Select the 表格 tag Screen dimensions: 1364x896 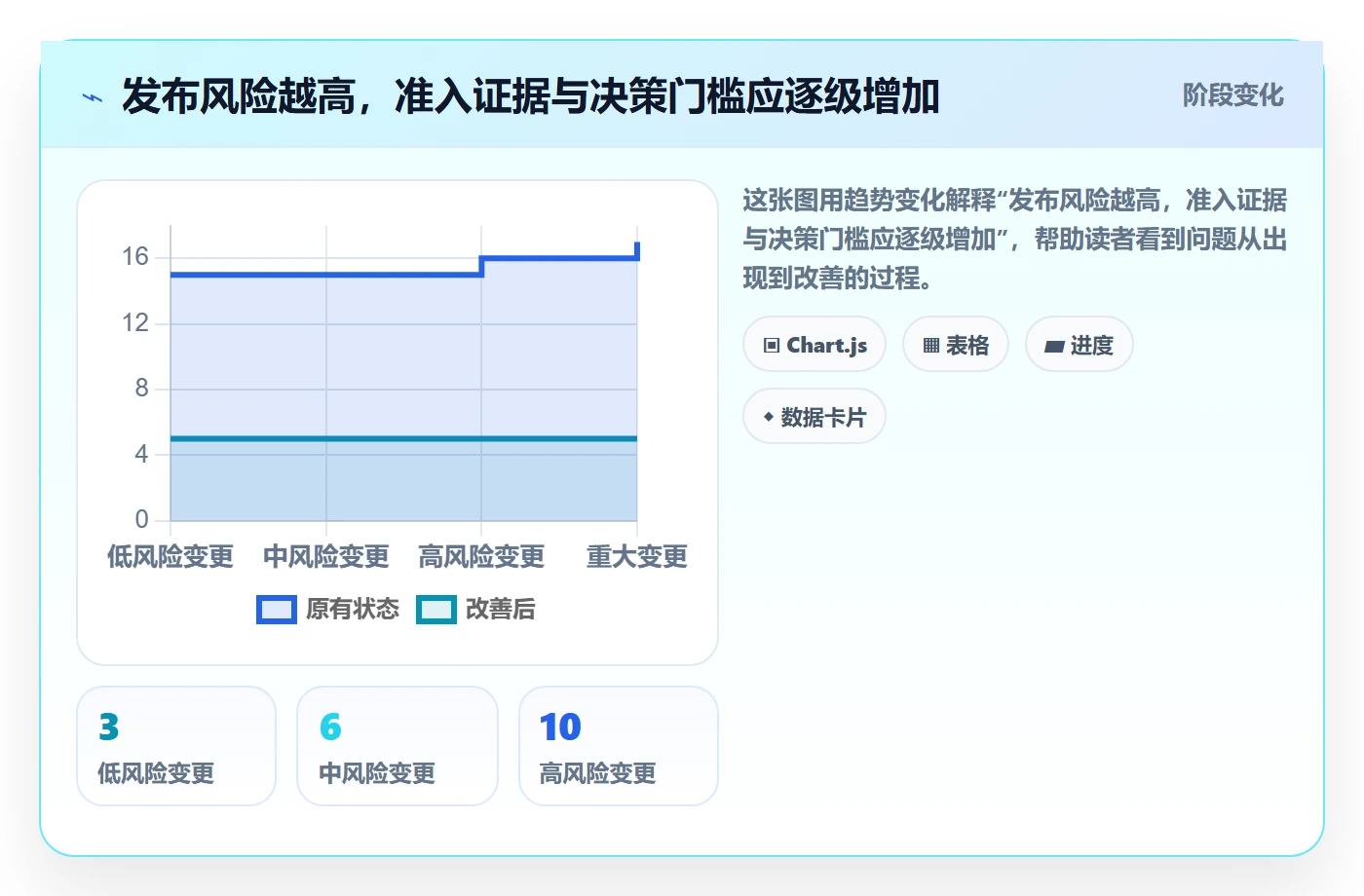point(956,345)
